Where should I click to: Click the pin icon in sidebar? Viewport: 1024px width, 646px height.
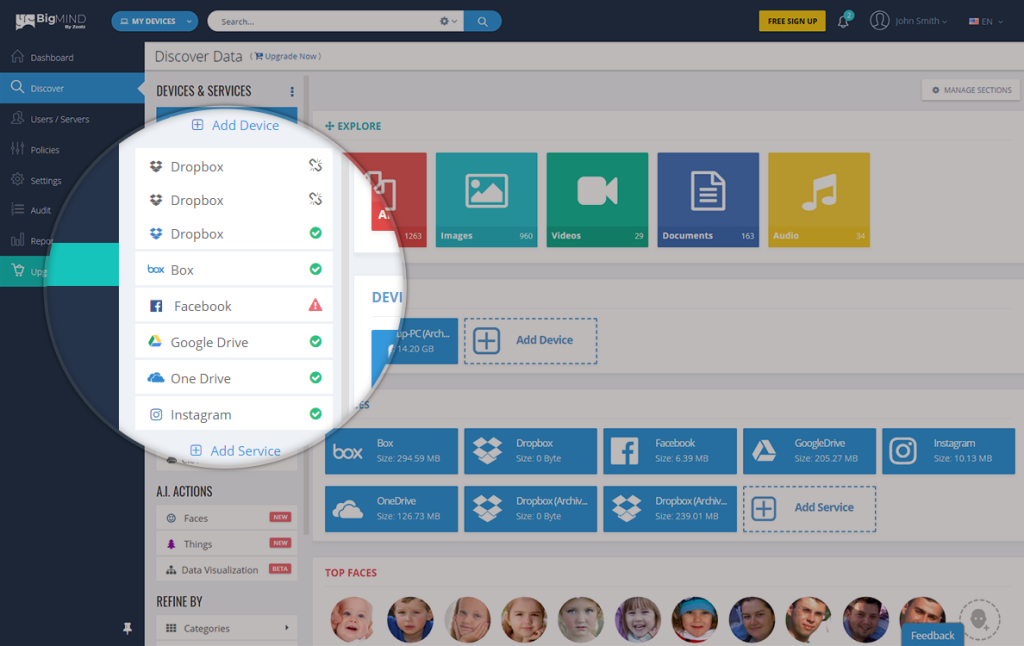[127, 628]
